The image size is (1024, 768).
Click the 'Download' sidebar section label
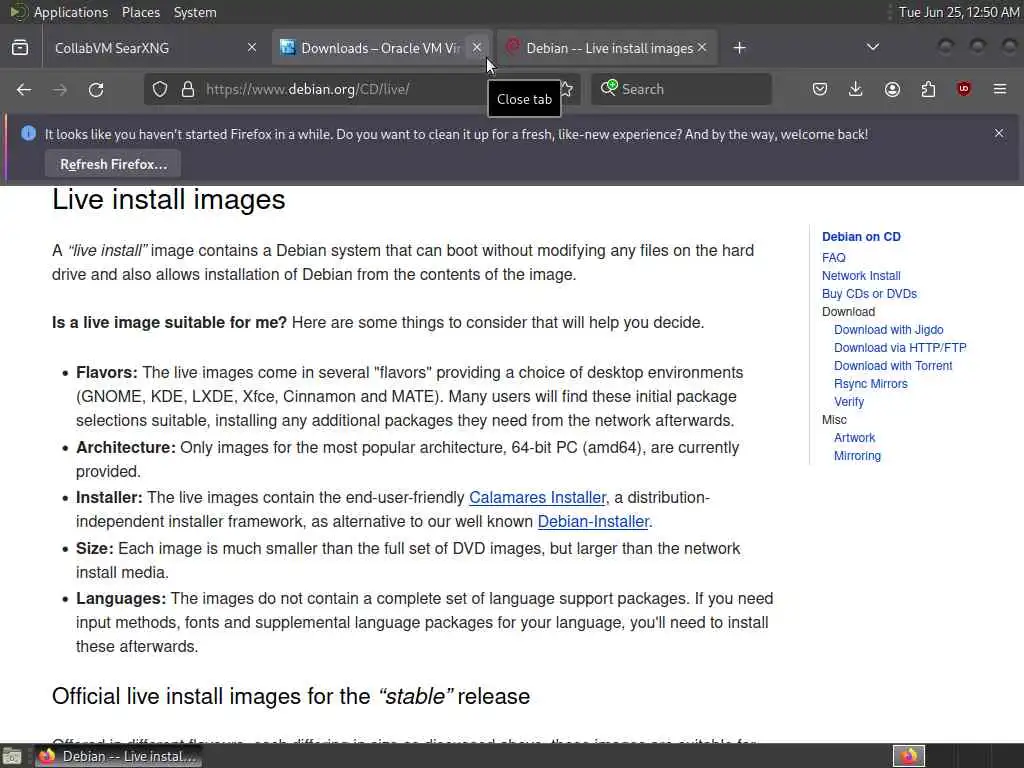point(848,312)
